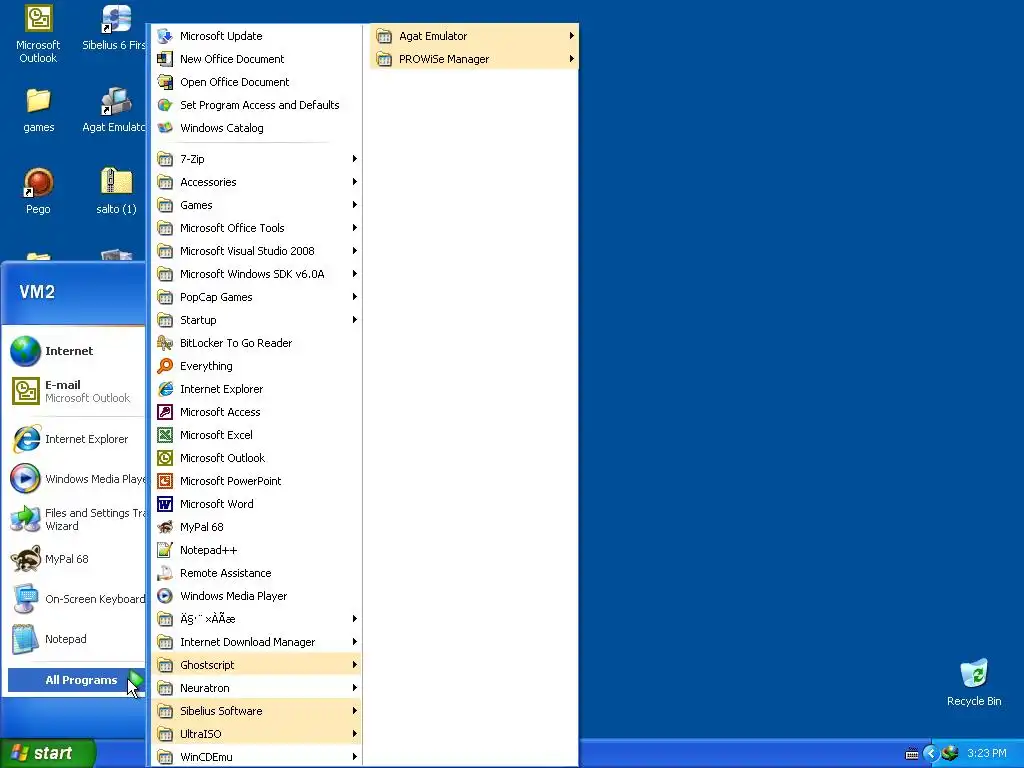The width and height of the screenshot is (1024, 768).
Task: Open Microsoft Excel
Action: [256, 435]
